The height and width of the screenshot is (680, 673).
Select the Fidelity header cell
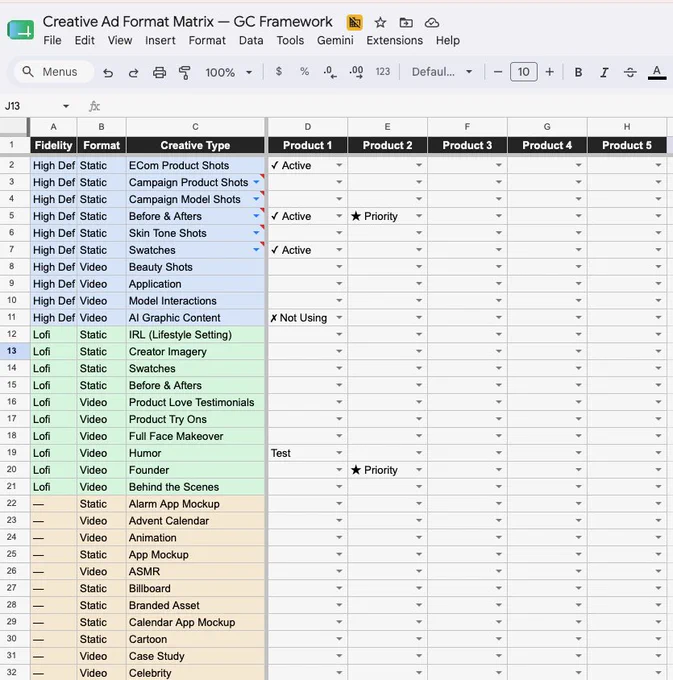[53, 145]
